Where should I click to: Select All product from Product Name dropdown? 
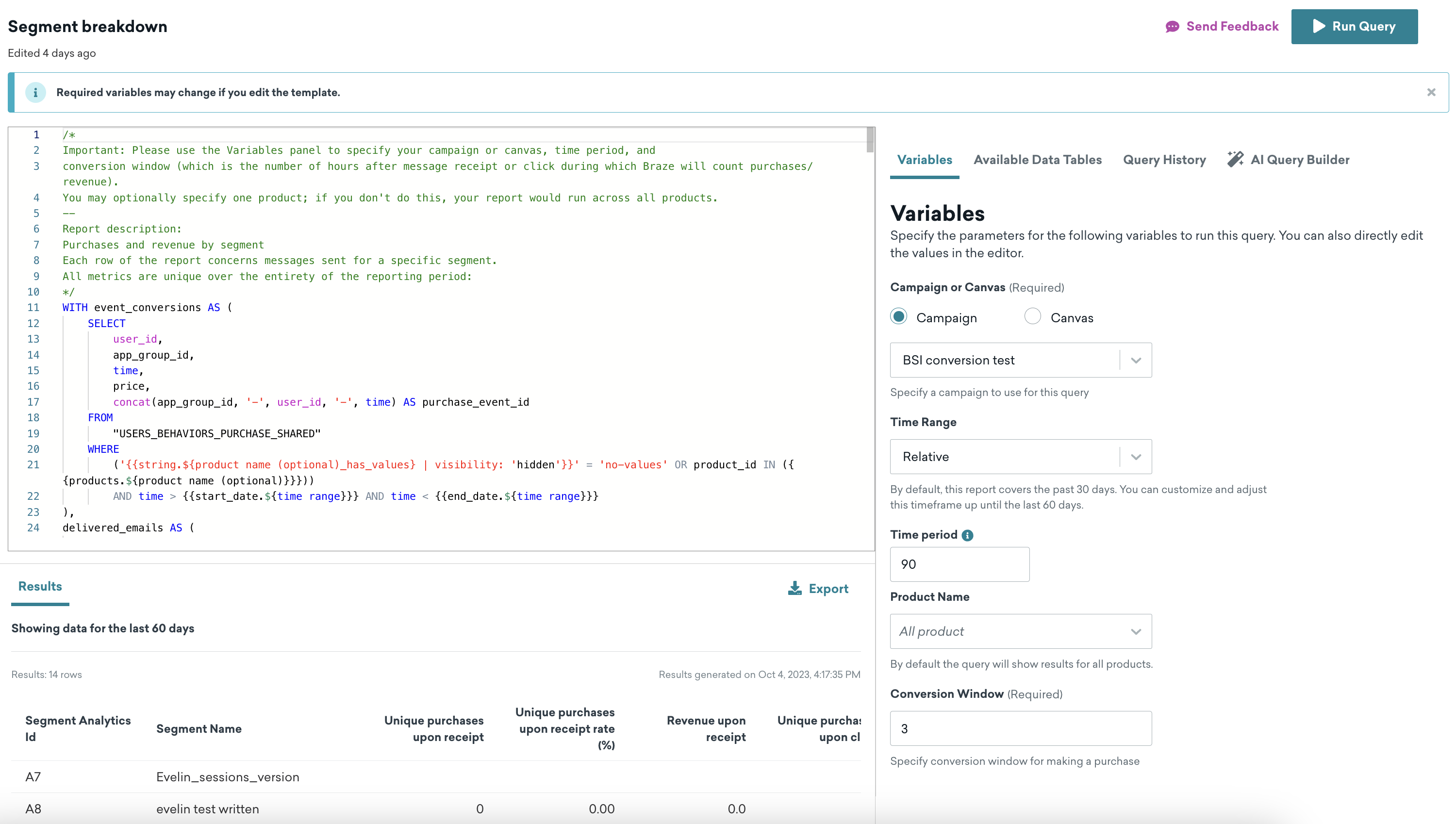(1019, 631)
